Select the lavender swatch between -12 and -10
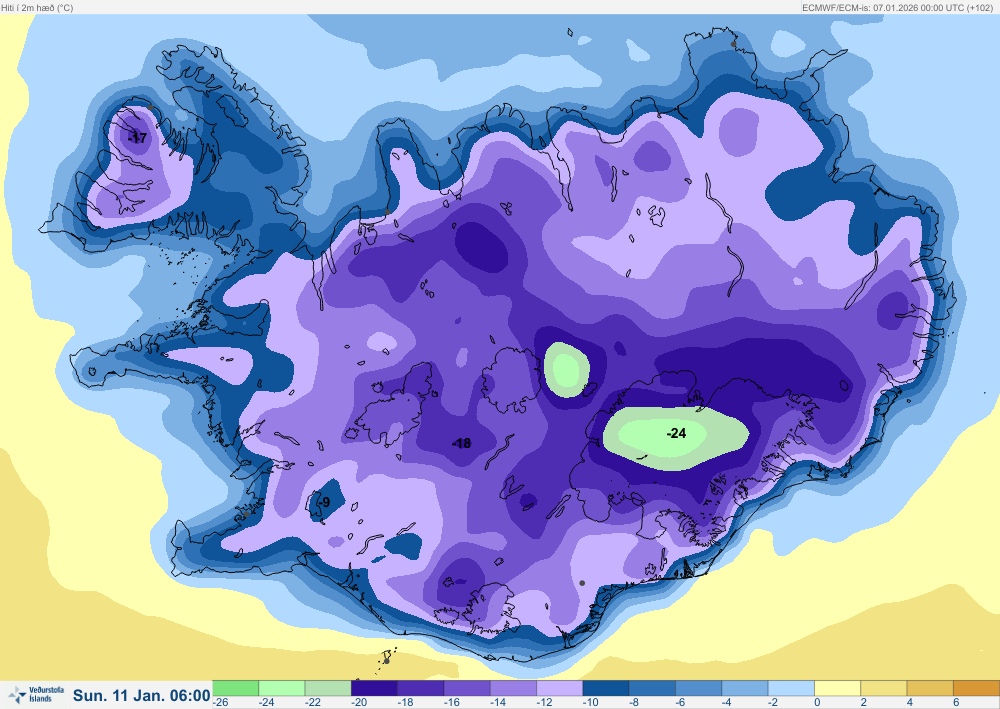 (x=559, y=688)
